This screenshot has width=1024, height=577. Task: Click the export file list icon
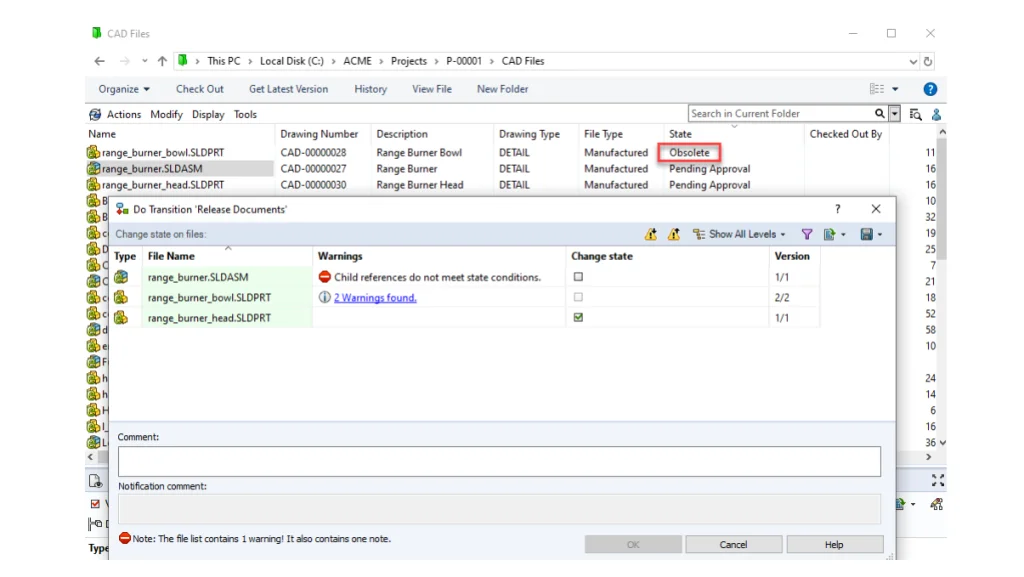[x=829, y=234]
